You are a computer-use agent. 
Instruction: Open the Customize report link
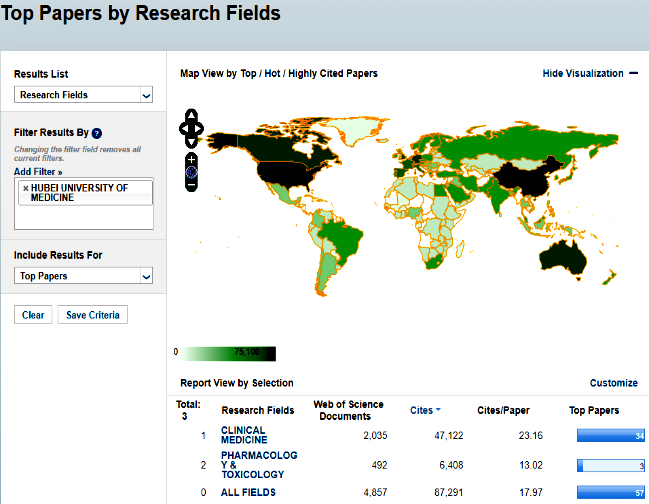tap(613, 383)
